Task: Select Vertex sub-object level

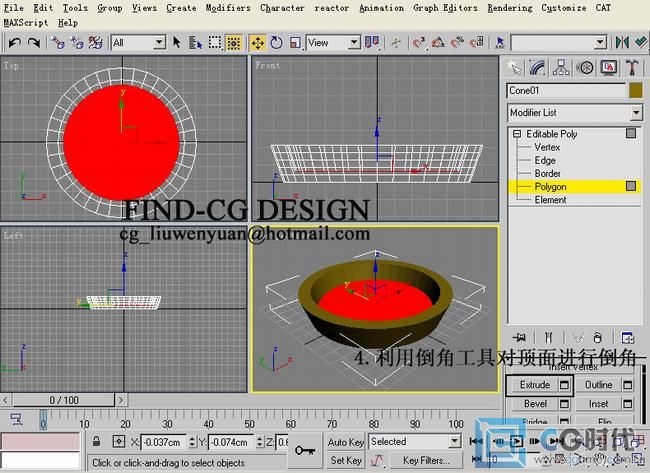Action: coord(547,147)
